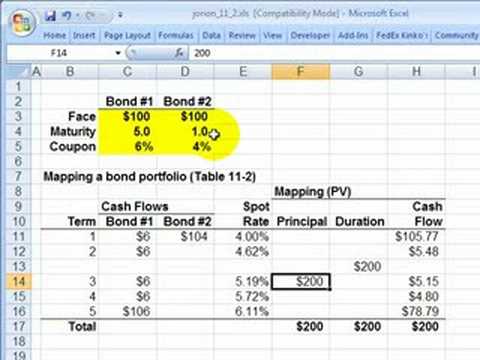
Task: Click the $106 Bond #1 cash flow cell
Action: click(x=127, y=311)
